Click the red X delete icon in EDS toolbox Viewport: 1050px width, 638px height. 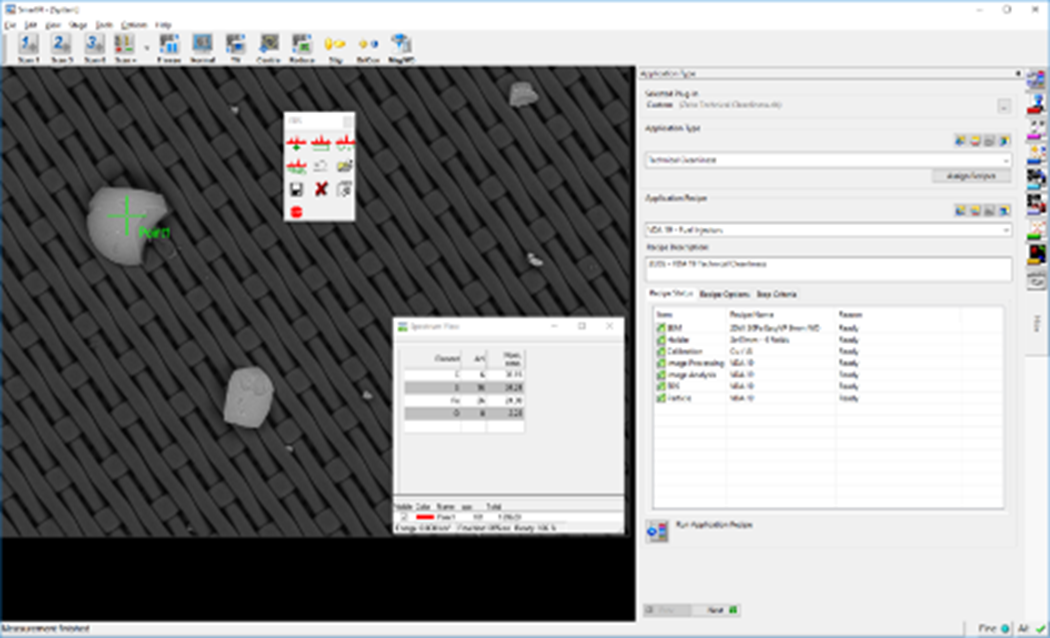pyautogui.click(x=321, y=189)
